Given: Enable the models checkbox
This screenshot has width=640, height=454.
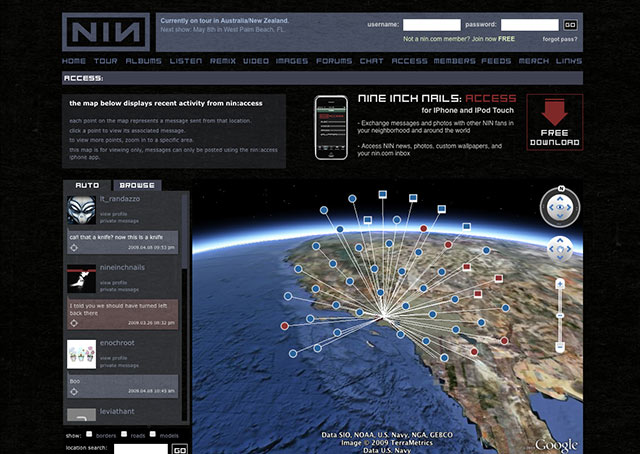Looking at the screenshot, I should click(153, 434).
